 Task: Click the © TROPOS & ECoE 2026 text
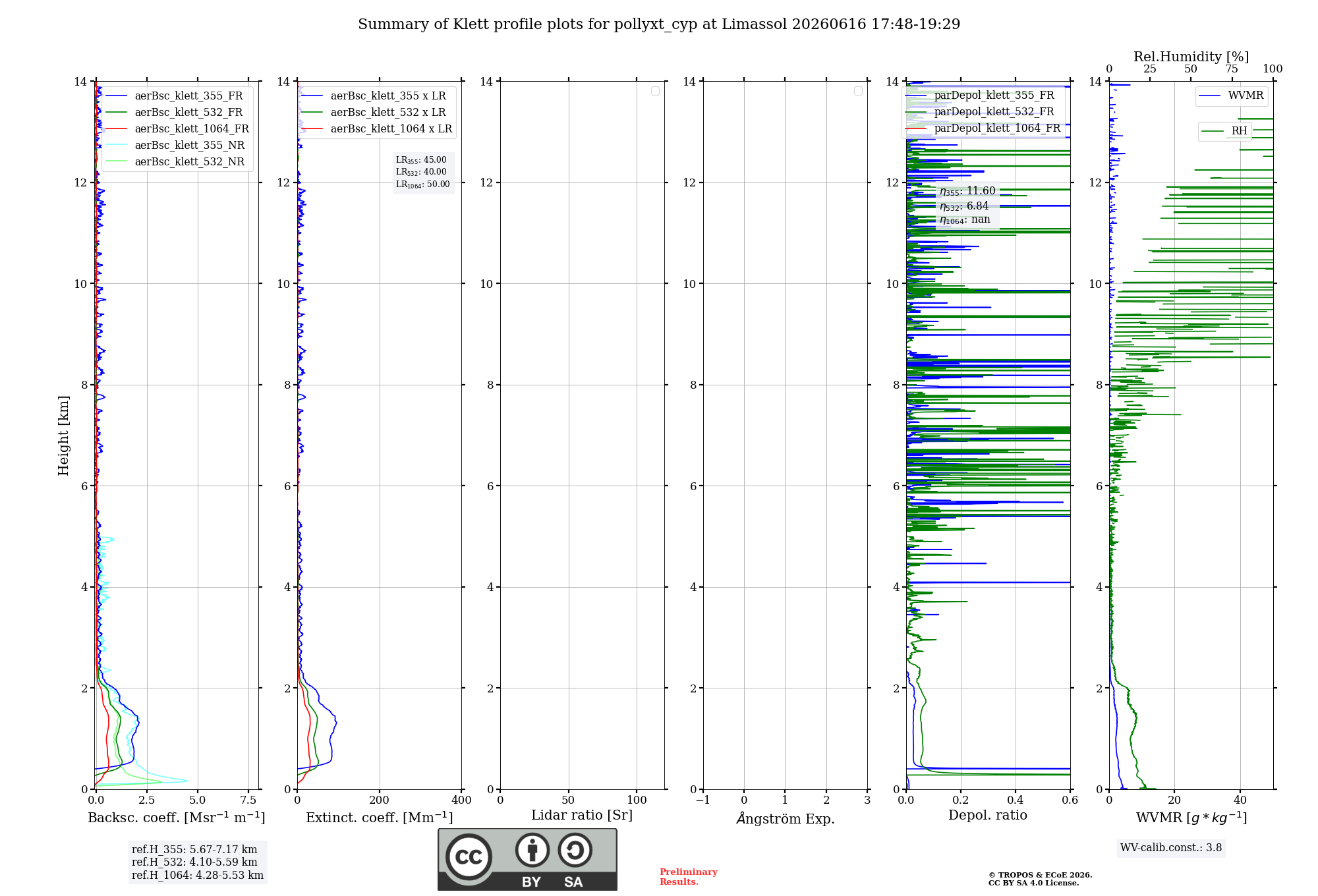[x=1040, y=875]
